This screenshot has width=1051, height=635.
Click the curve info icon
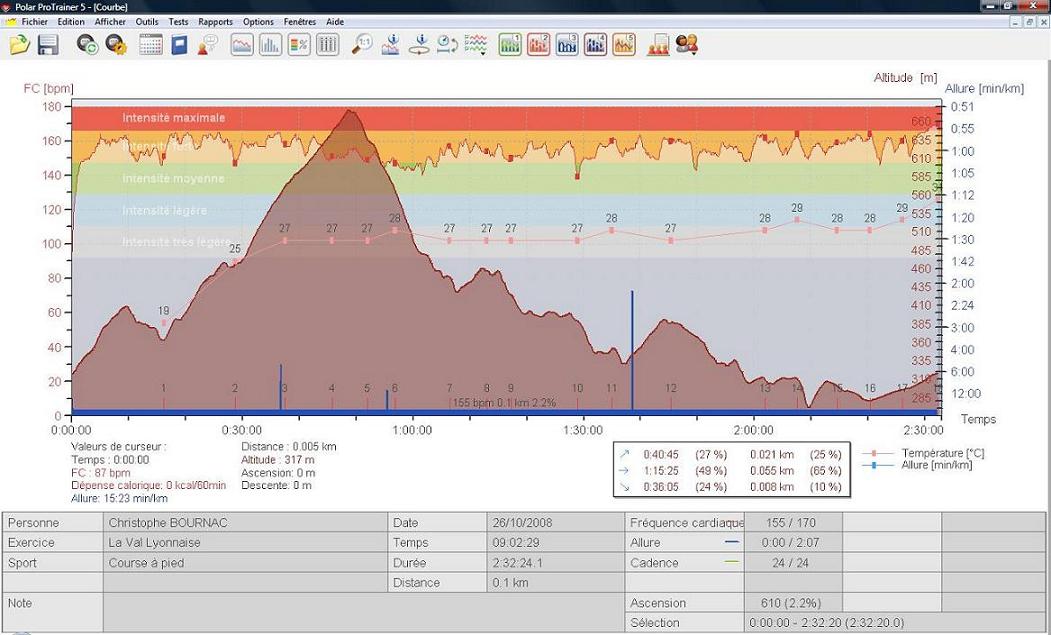[391, 45]
